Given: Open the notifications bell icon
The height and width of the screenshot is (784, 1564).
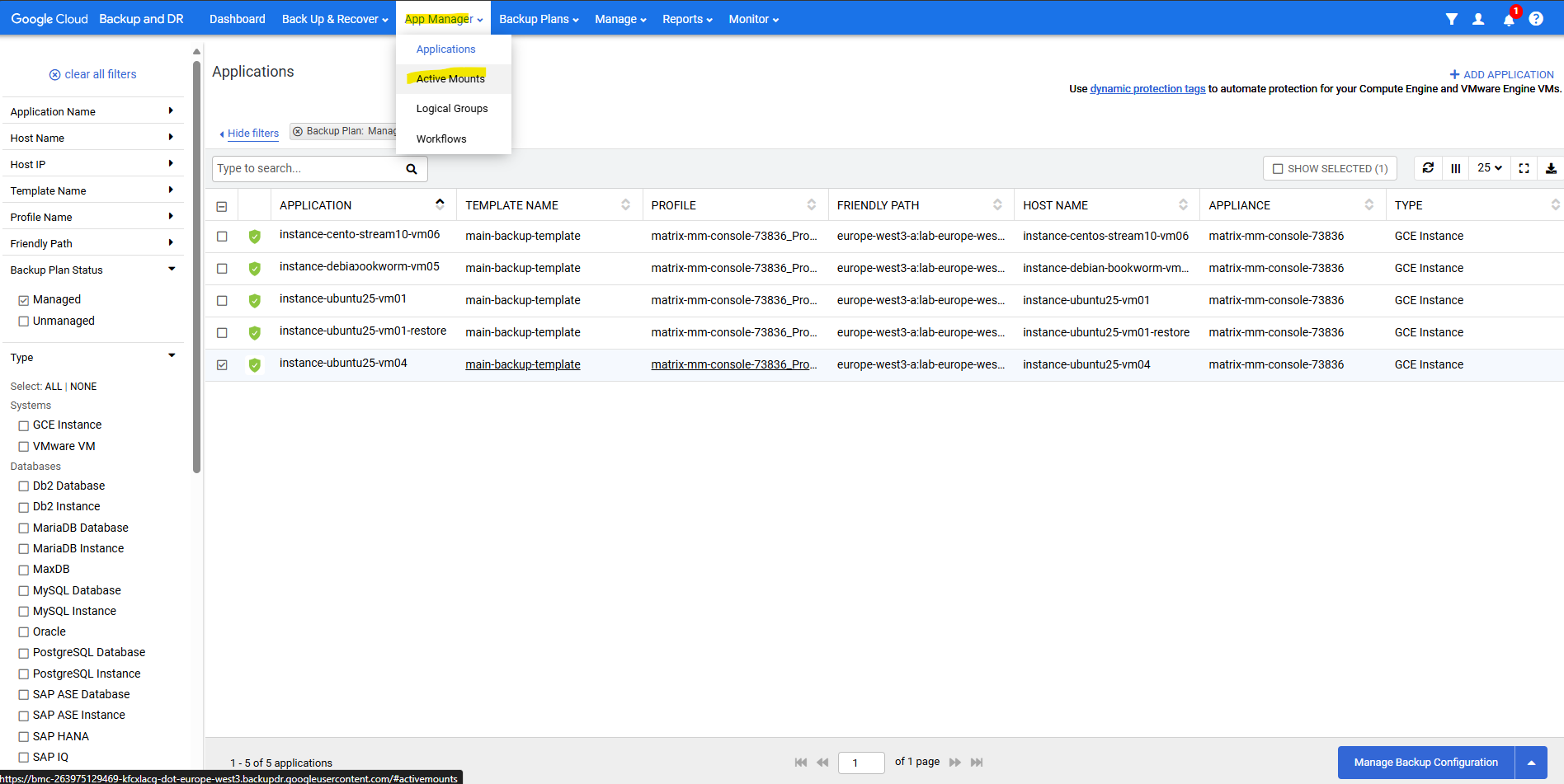Looking at the screenshot, I should click(1508, 20).
